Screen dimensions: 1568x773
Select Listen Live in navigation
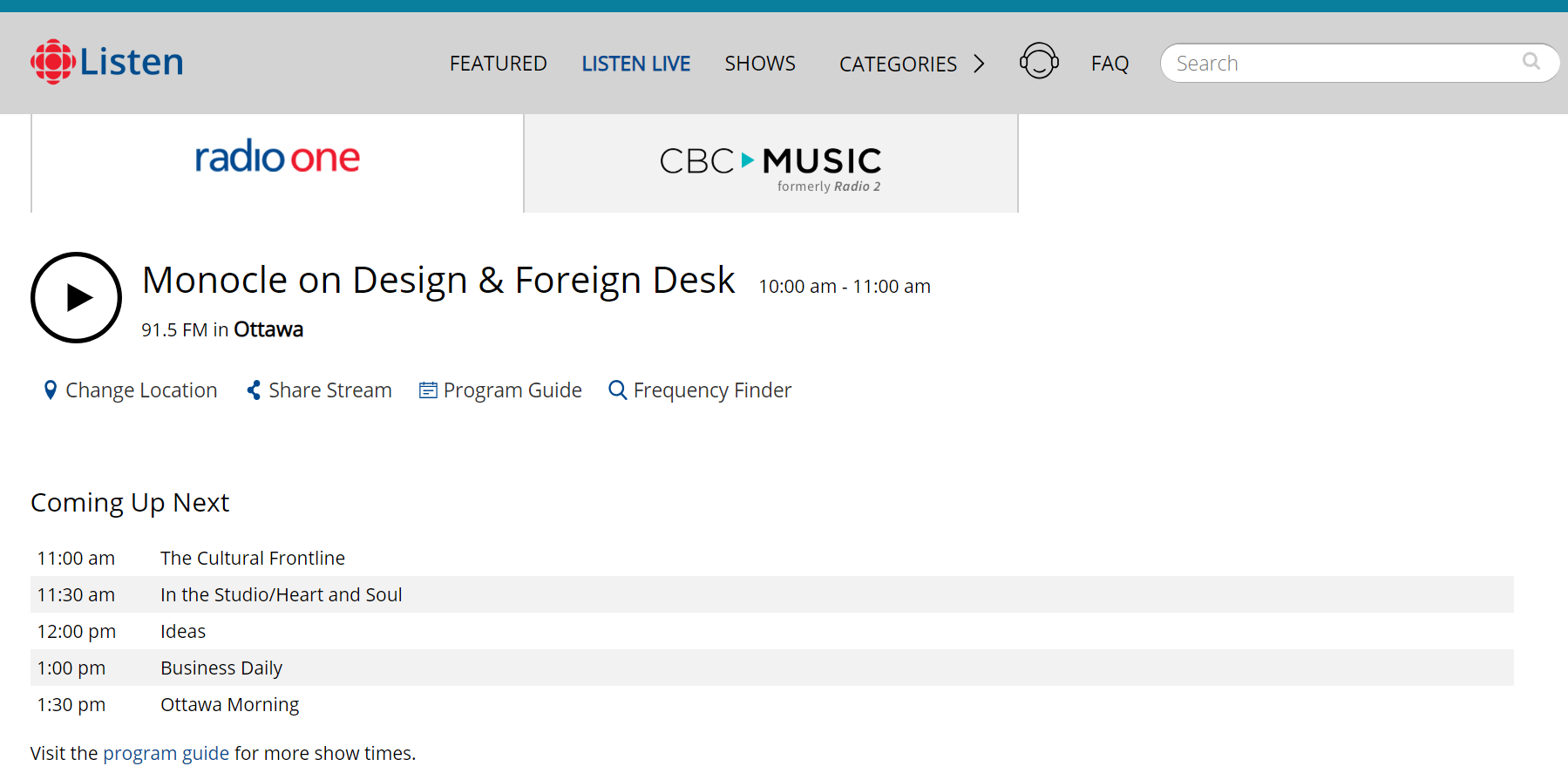click(635, 64)
